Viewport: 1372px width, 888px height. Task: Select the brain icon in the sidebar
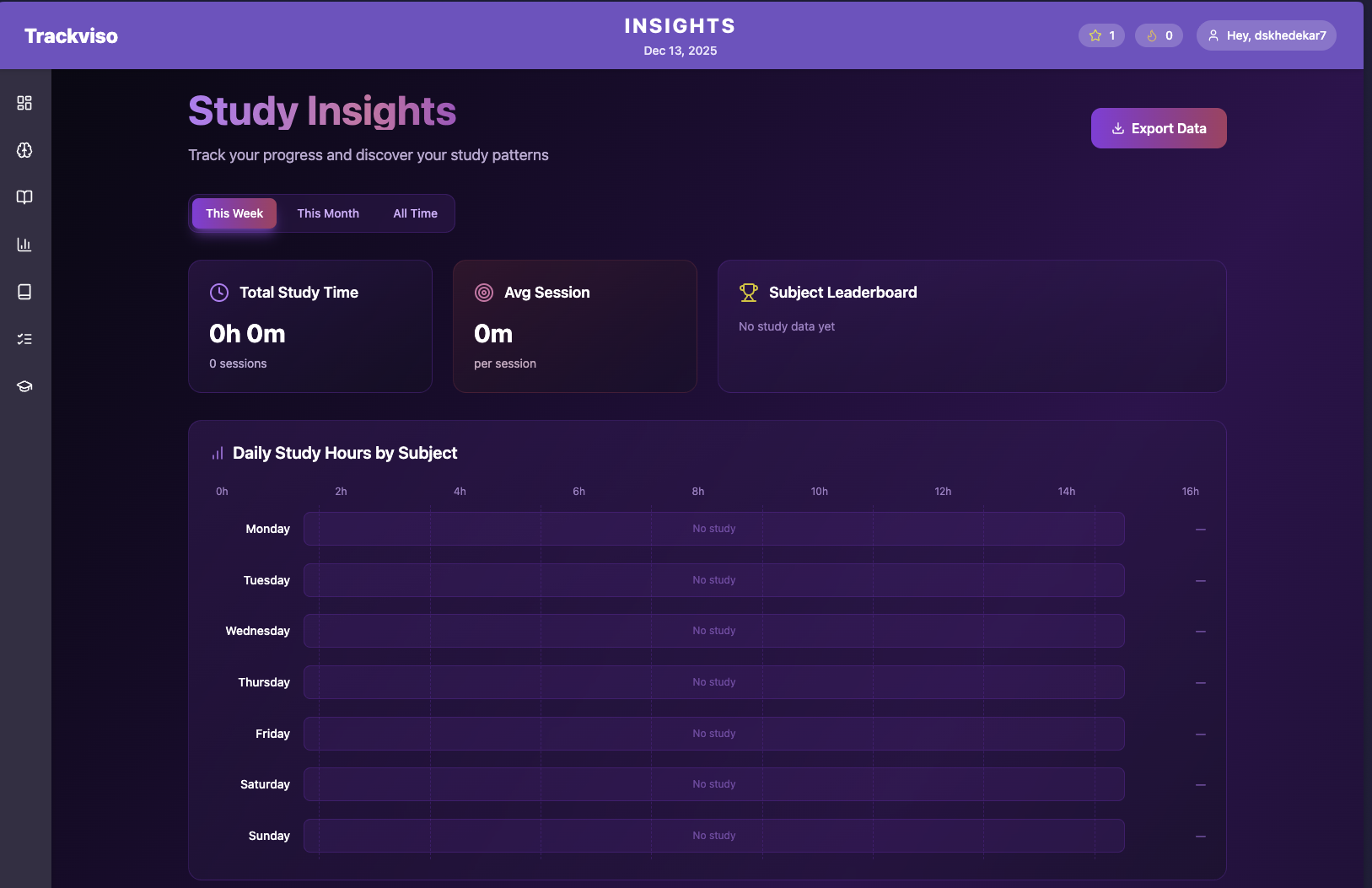click(x=24, y=150)
